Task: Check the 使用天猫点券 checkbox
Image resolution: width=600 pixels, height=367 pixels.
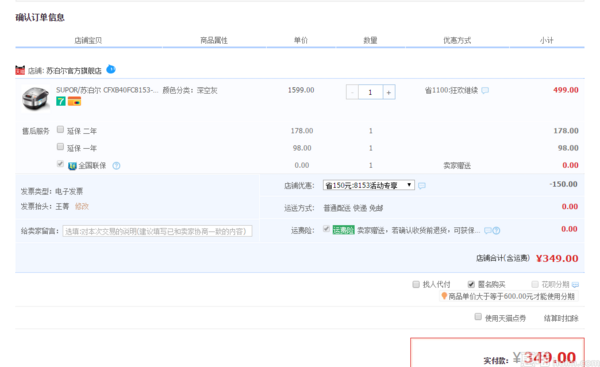Action: (478, 316)
